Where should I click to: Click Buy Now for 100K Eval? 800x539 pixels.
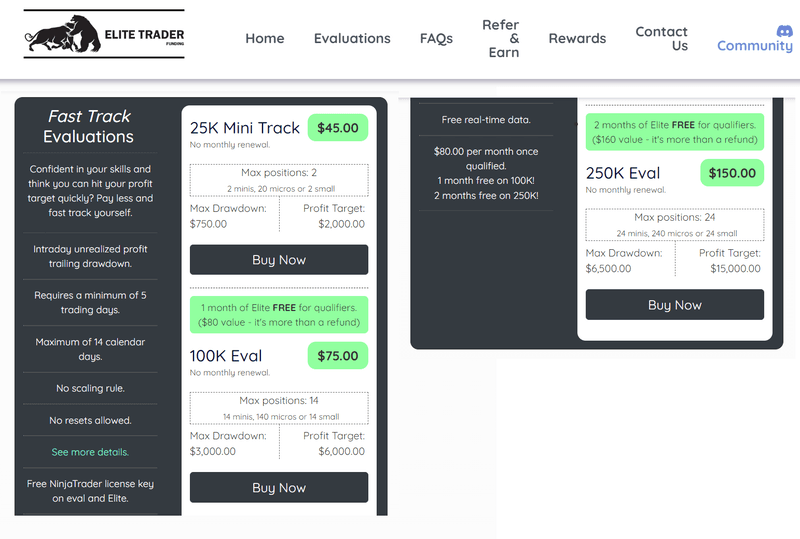tap(279, 487)
